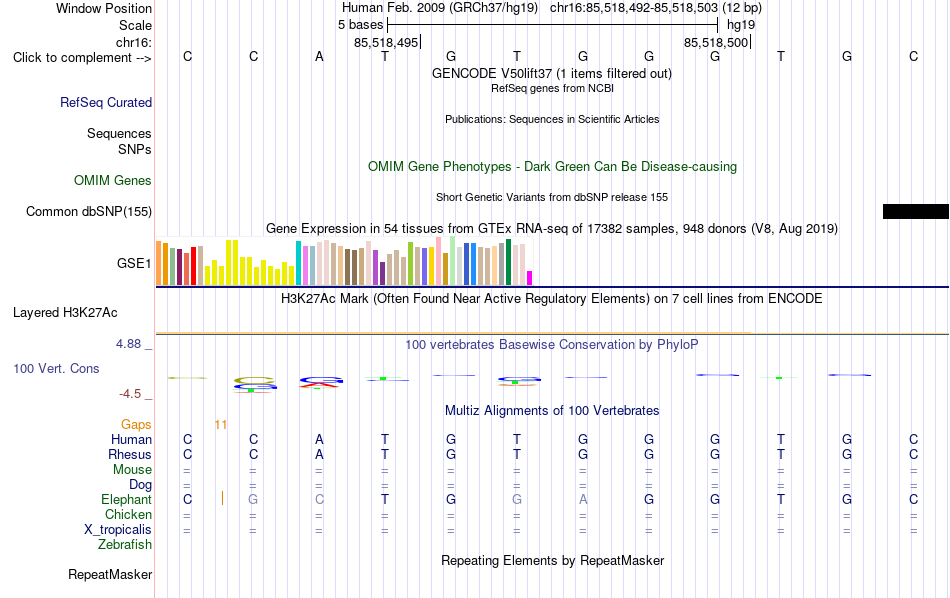Open the Layered H3K27Ac track label

click(x=65, y=313)
